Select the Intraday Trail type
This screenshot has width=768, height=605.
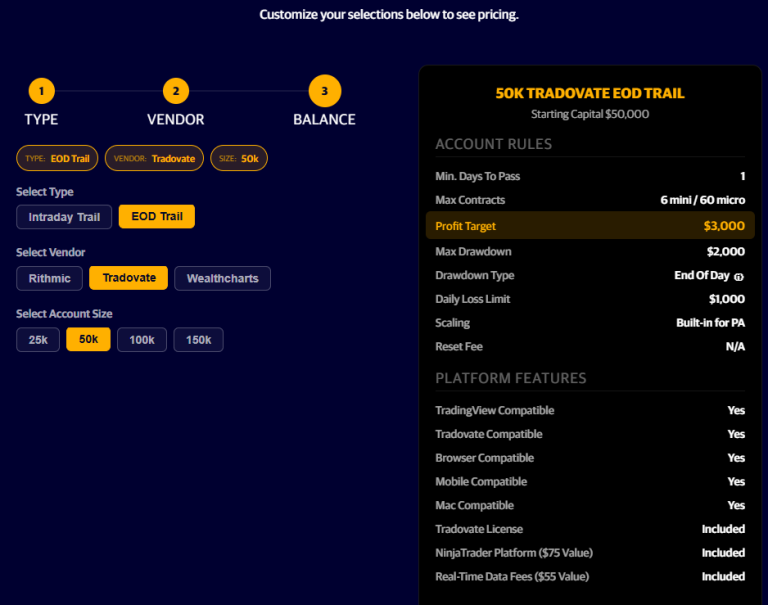pos(64,217)
